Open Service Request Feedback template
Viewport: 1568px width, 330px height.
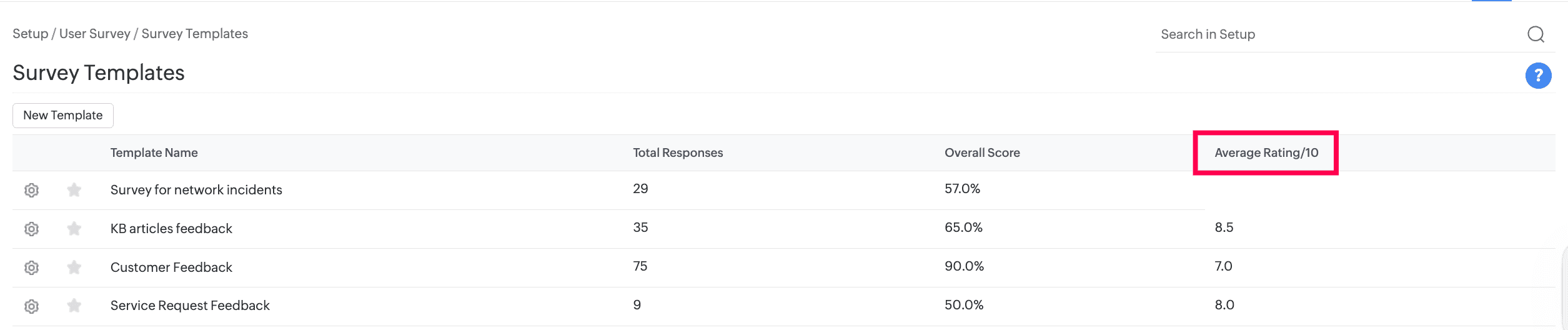click(x=190, y=306)
